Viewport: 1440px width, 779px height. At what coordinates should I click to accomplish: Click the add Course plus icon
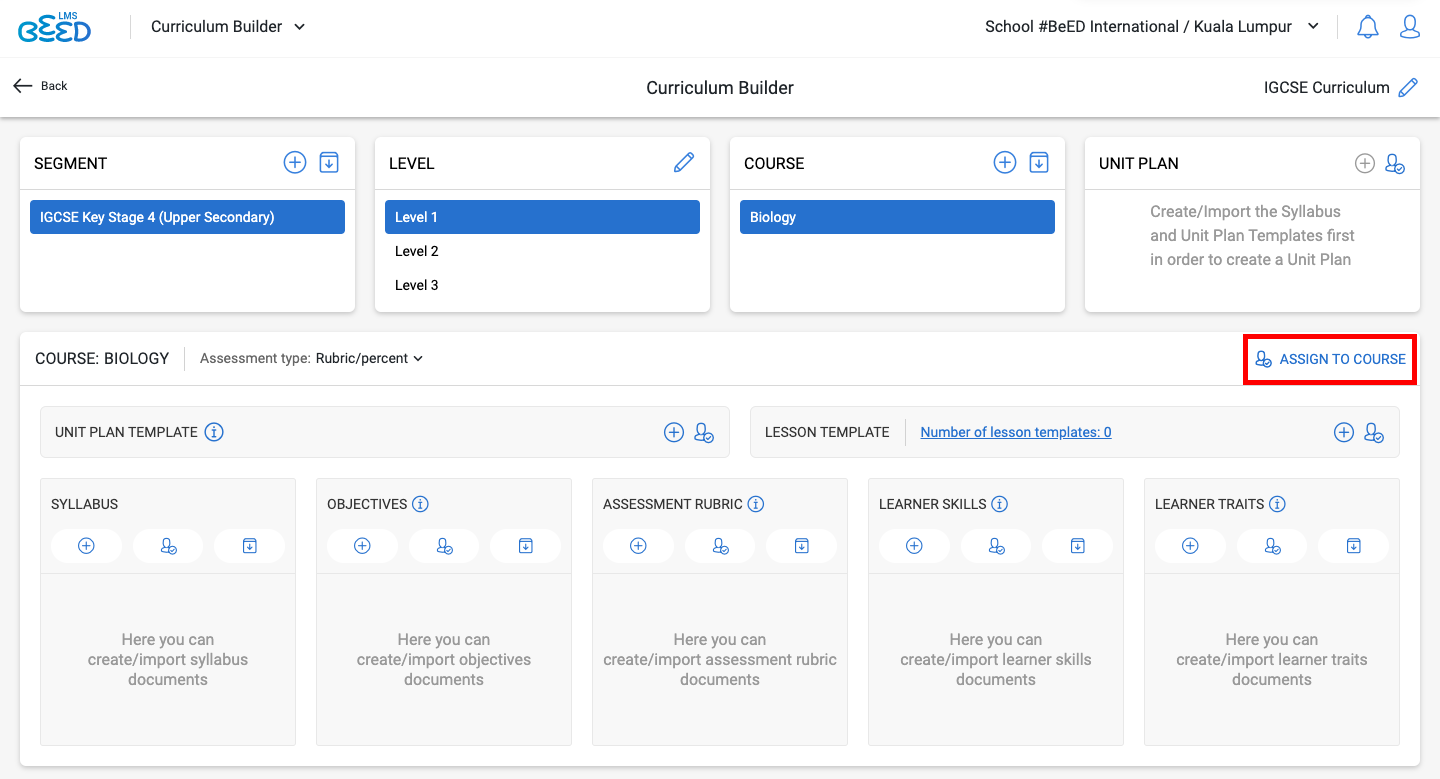tap(1005, 163)
